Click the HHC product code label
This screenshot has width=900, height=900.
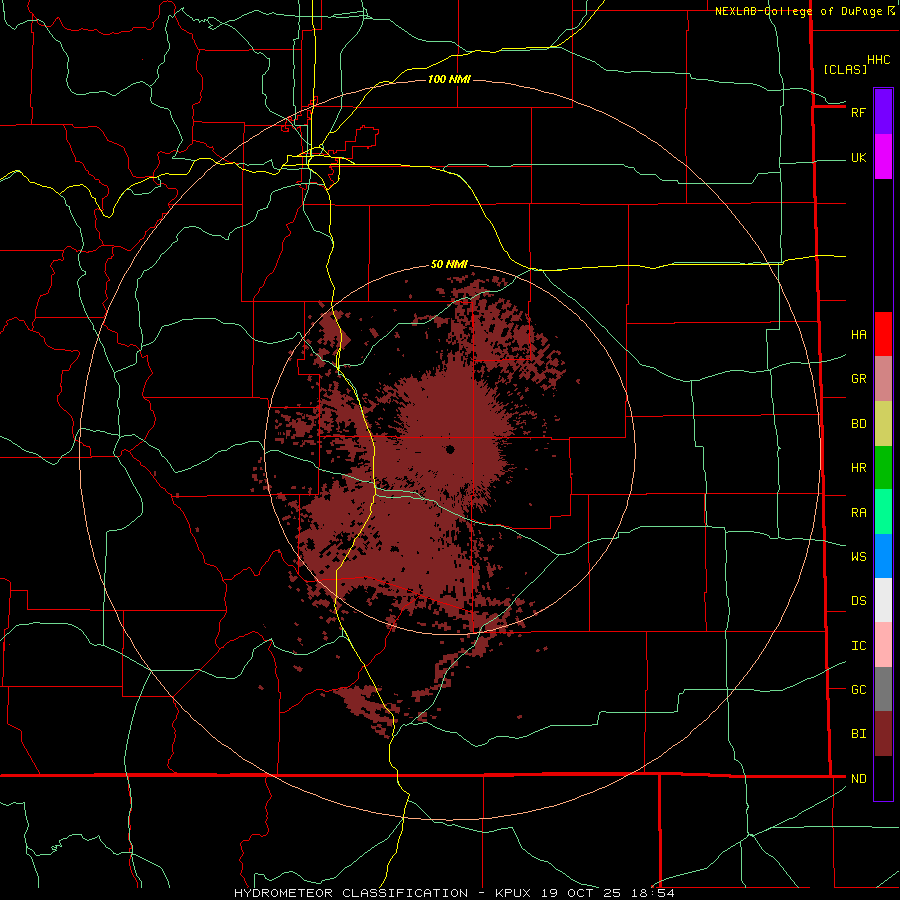[878, 60]
